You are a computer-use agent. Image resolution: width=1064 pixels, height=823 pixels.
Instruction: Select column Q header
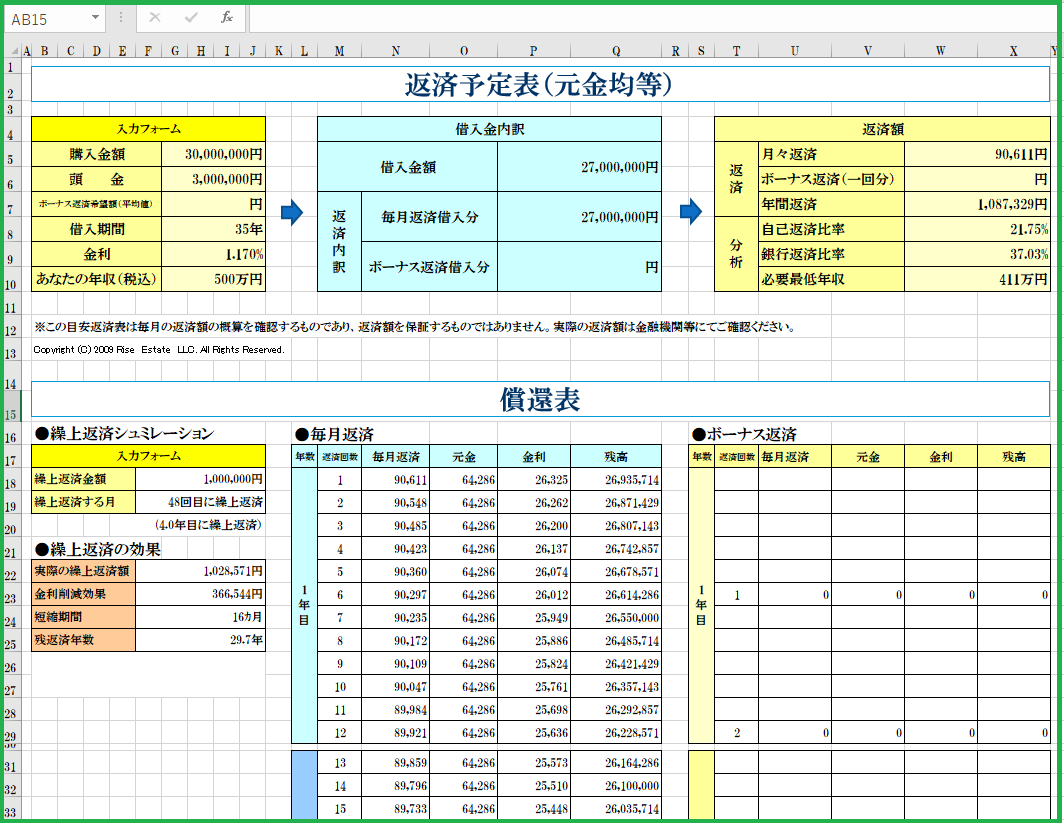pos(615,51)
